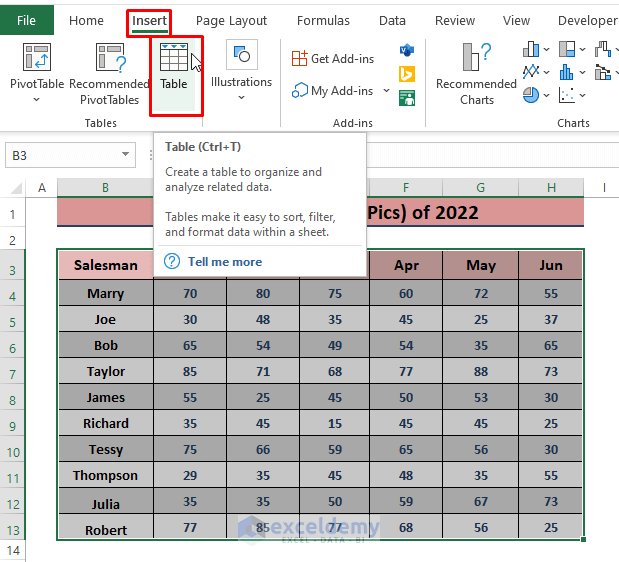
Task: Insert a combo chart
Action: pyautogui.click(x=603, y=72)
